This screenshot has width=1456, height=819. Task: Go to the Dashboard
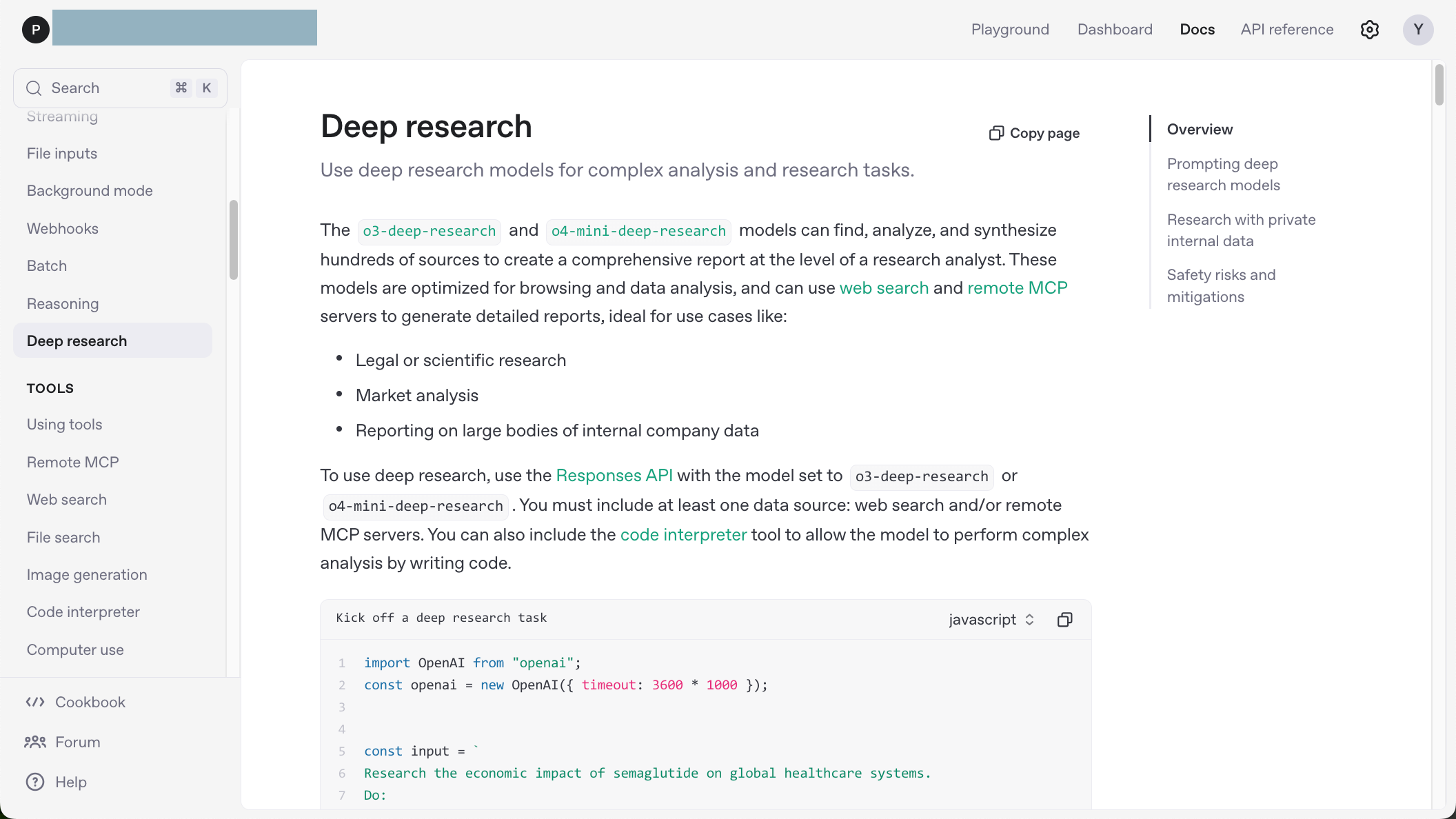(x=1115, y=30)
